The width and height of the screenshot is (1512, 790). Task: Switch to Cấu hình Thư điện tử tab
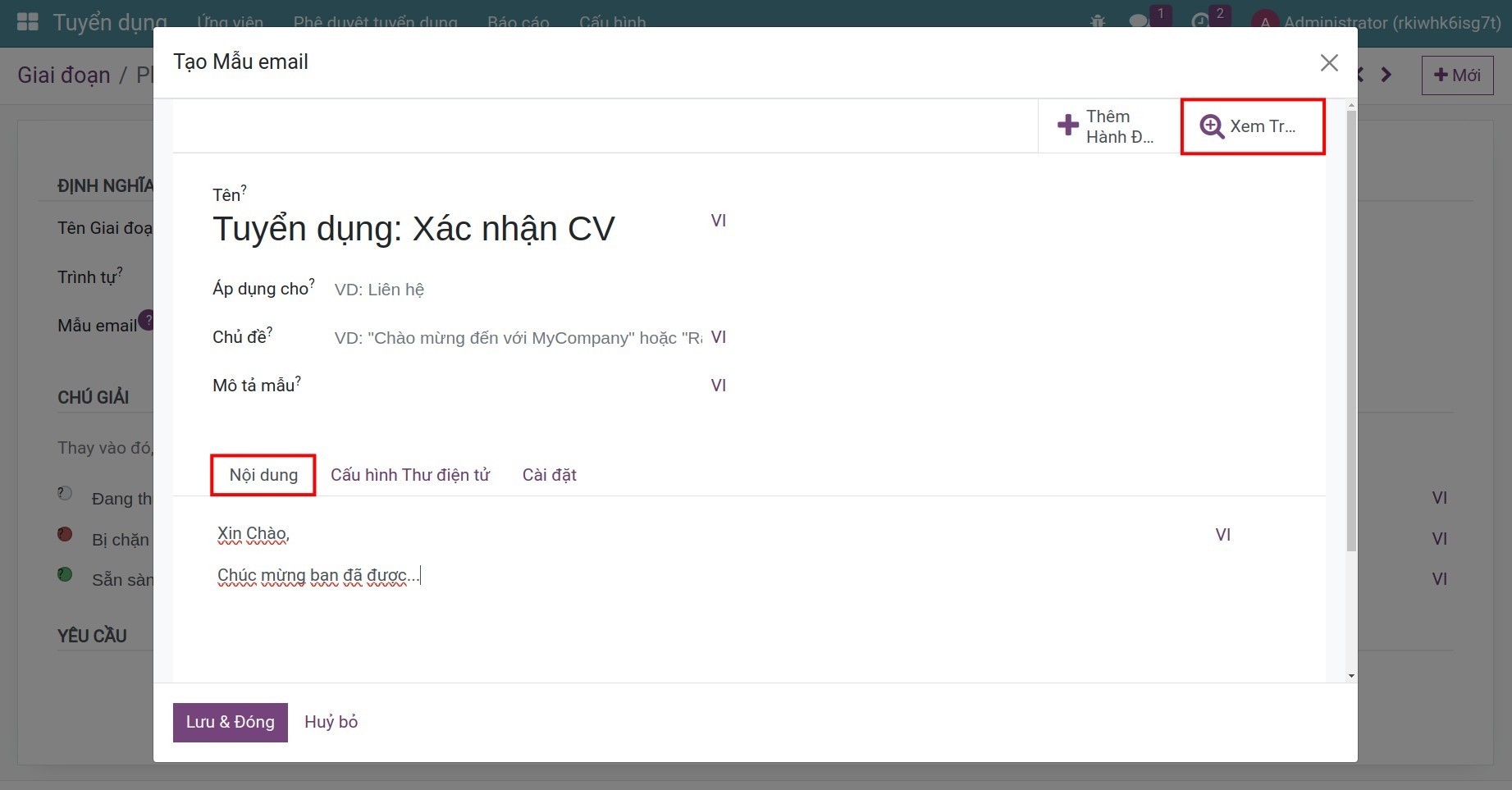[x=409, y=475]
